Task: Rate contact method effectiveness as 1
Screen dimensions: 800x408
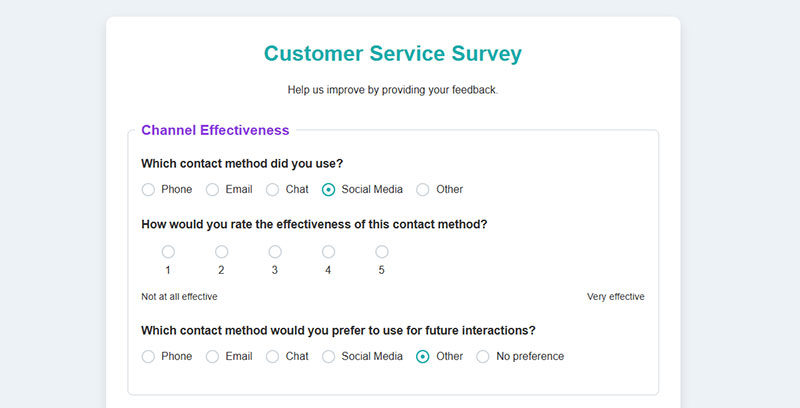Action: 168,252
